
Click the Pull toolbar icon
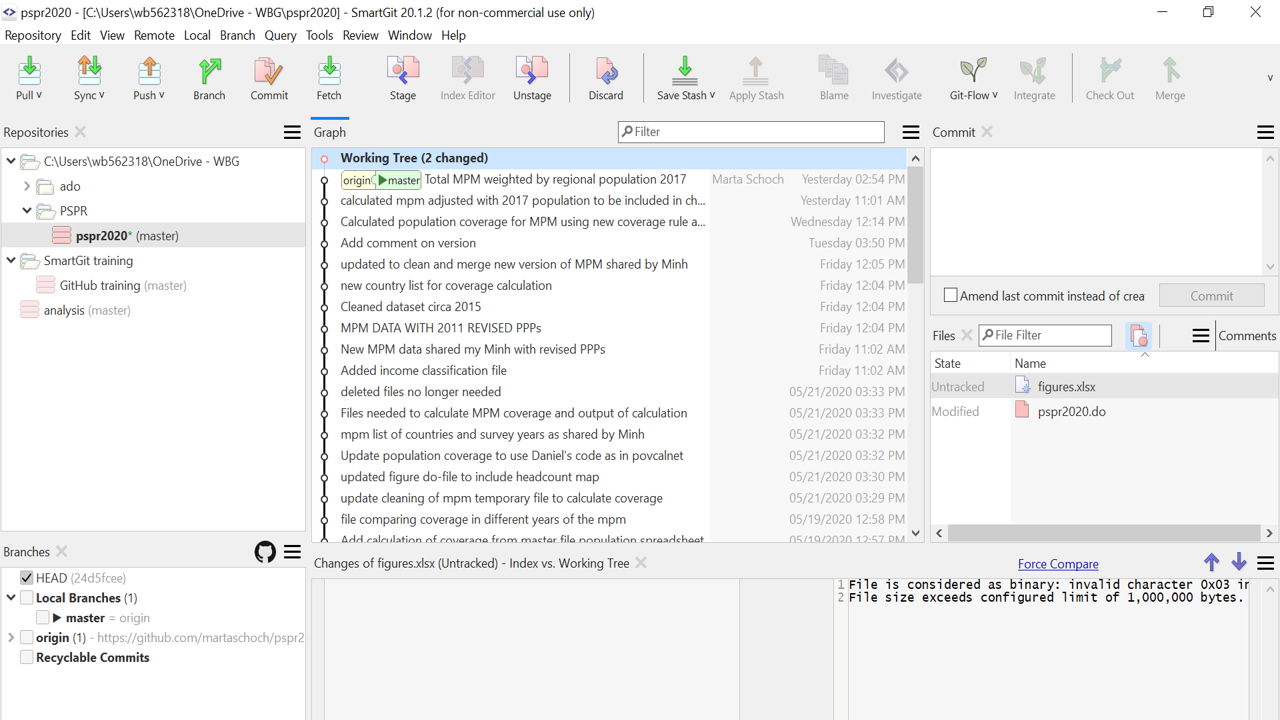pos(29,71)
